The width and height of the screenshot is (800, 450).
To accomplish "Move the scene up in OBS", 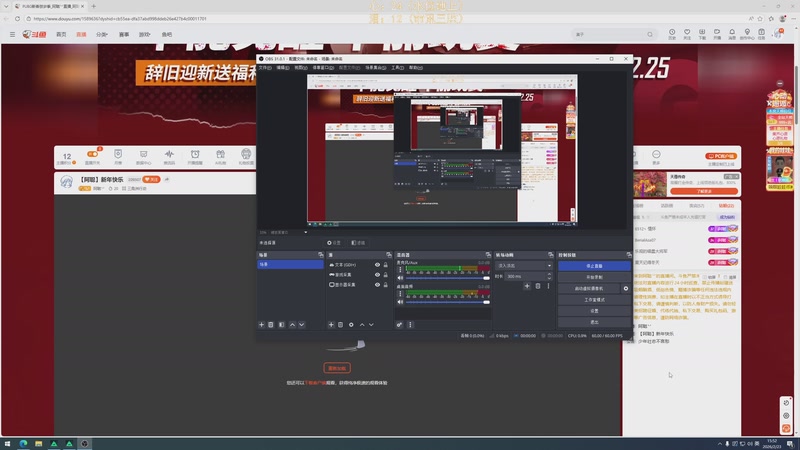I will [292, 324].
